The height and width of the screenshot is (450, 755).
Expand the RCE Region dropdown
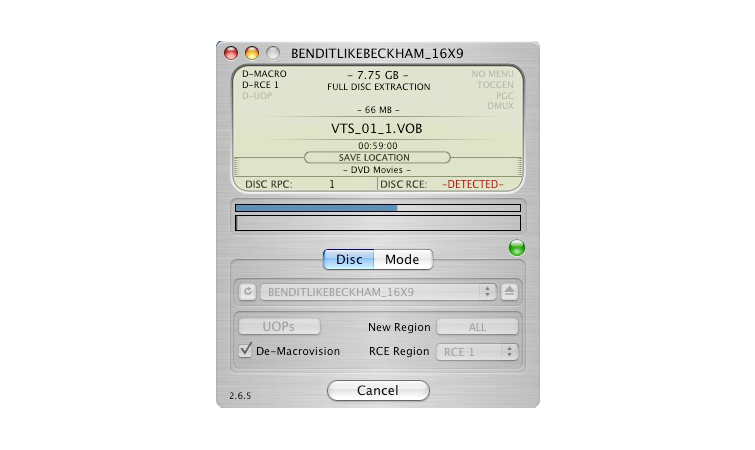tap(478, 352)
